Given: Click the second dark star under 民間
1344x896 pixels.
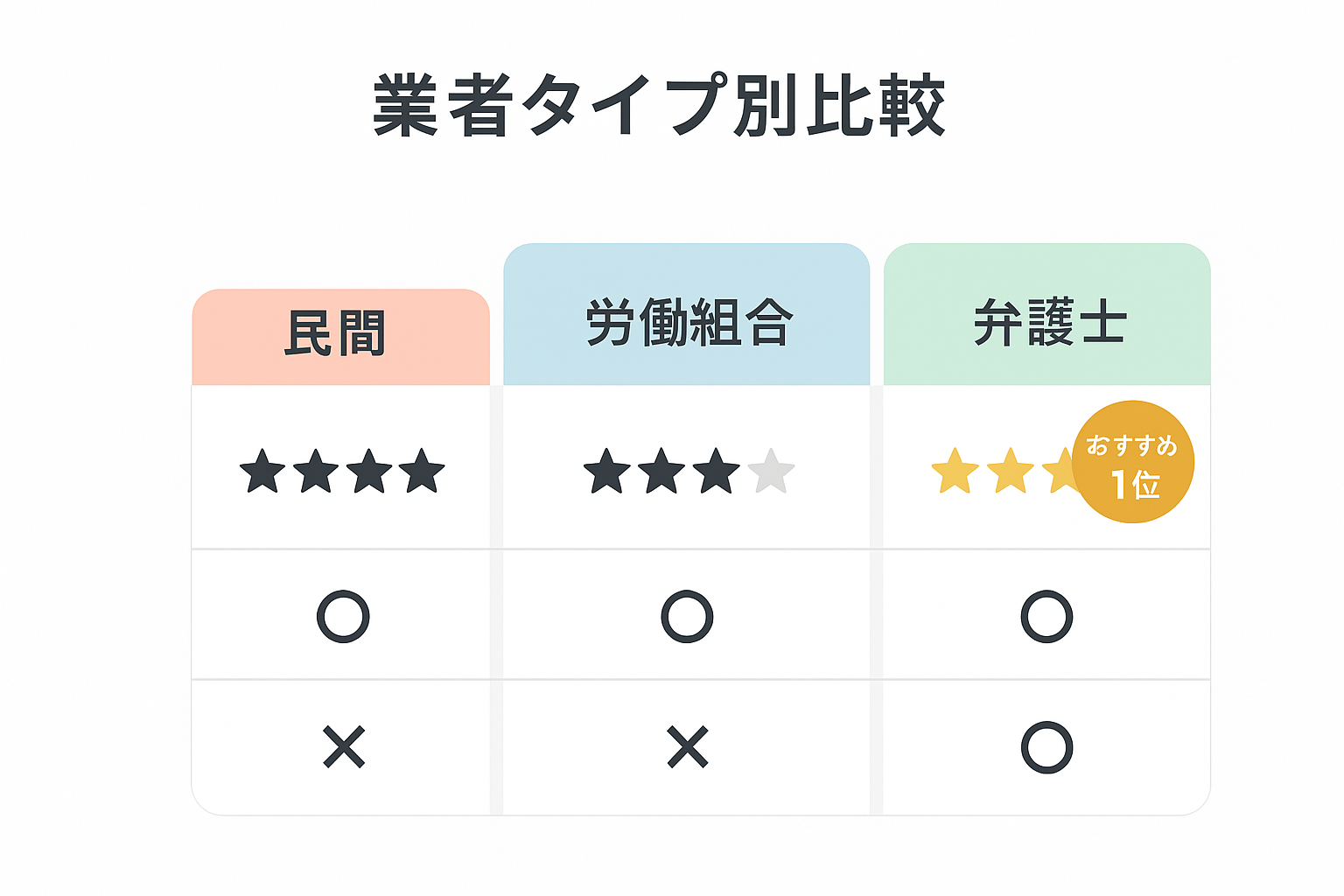Looking at the screenshot, I should 316,472.
